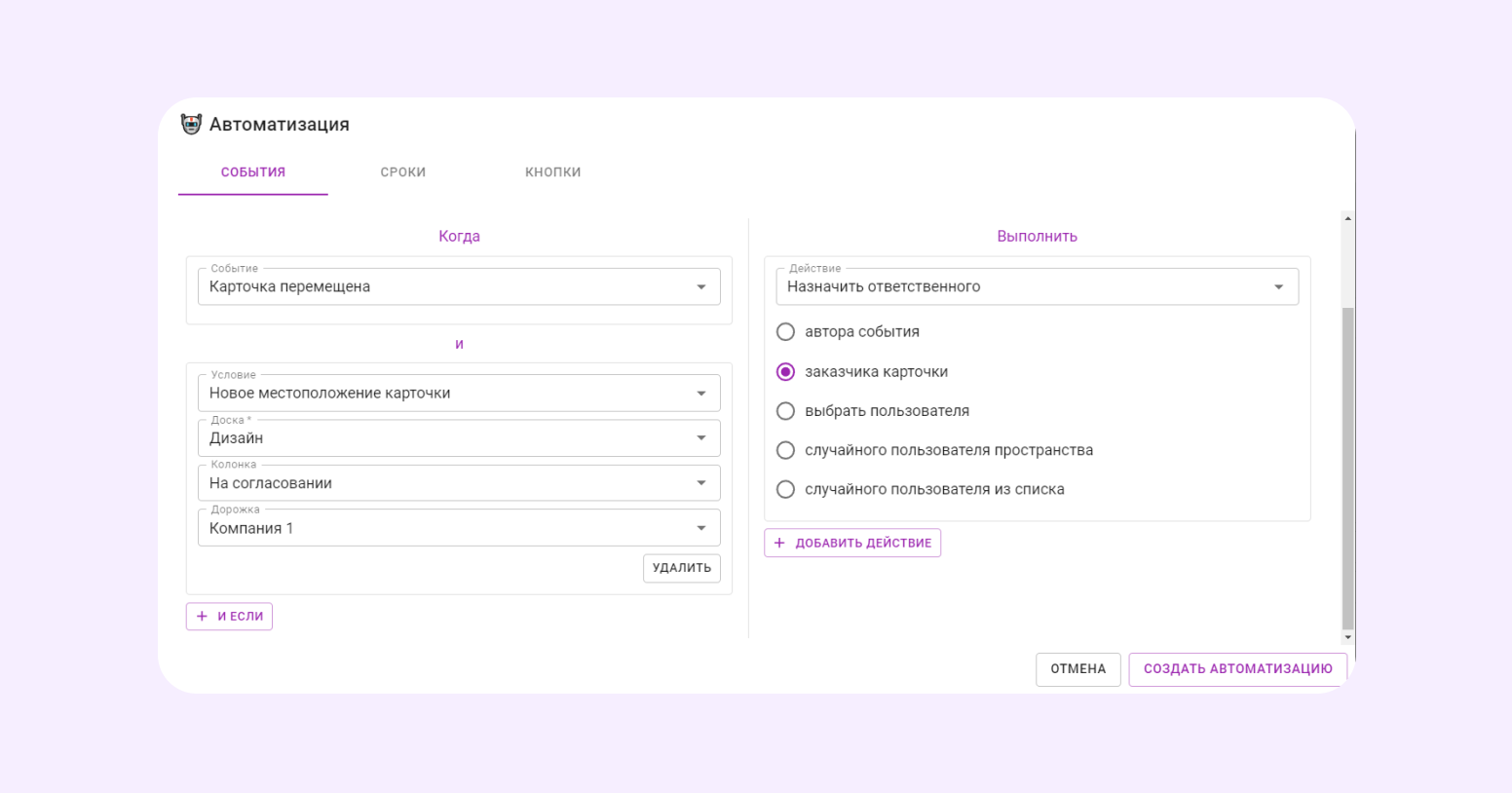
Task: Click the robot icon beside Автоматизация title
Action: pos(191,124)
